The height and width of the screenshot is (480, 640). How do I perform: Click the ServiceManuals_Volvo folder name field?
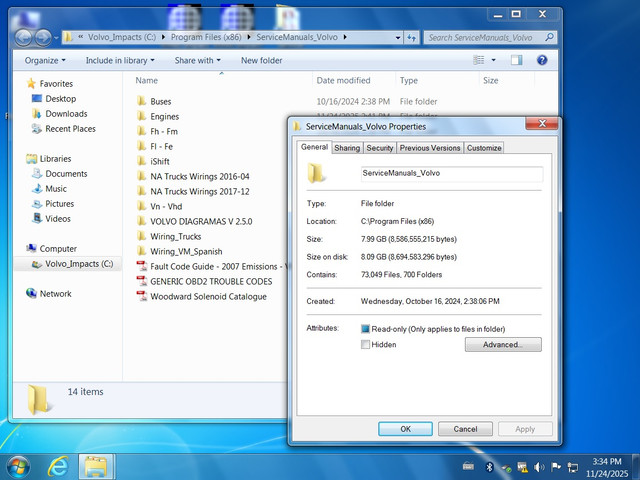click(x=452, y=173)
